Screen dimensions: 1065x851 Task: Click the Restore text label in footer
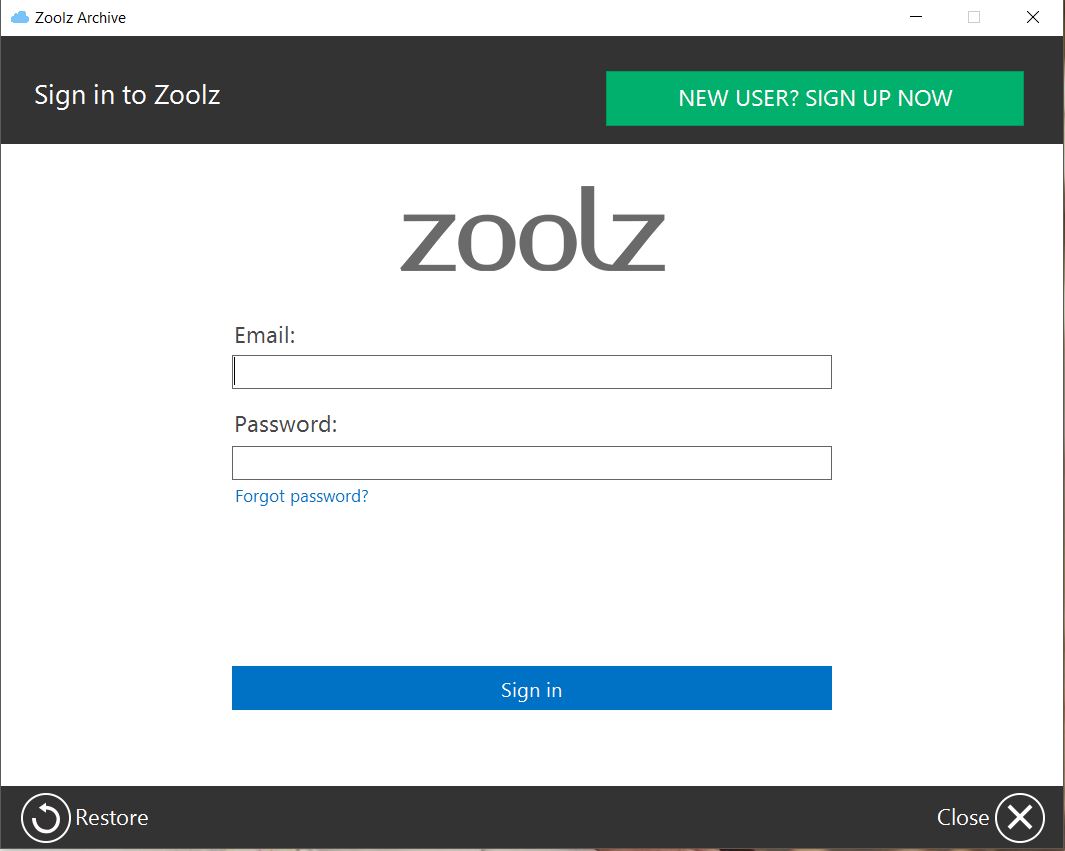click(111, 818)
